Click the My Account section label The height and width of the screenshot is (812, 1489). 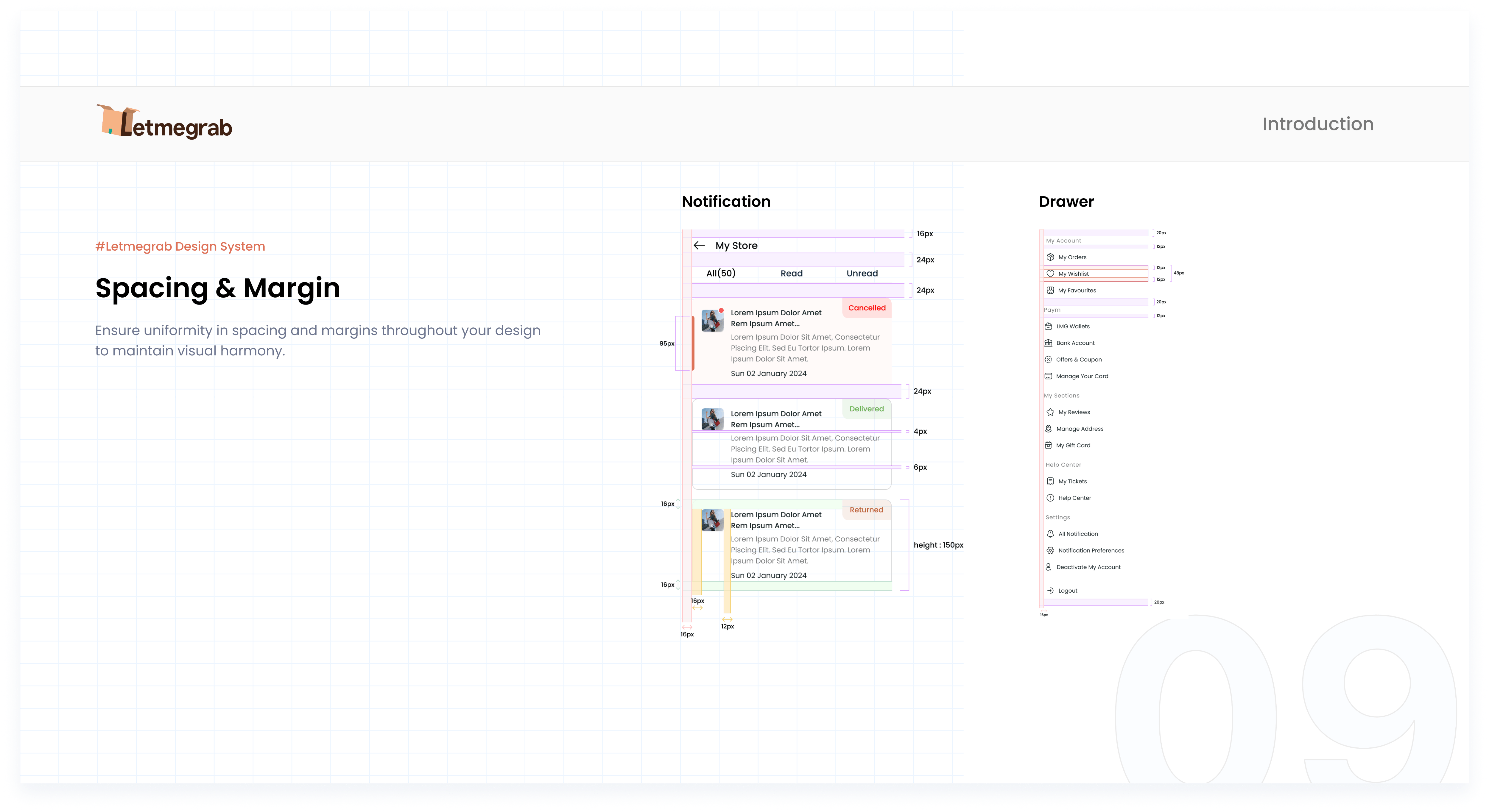pyautogui.click(x=1063, y=241)
